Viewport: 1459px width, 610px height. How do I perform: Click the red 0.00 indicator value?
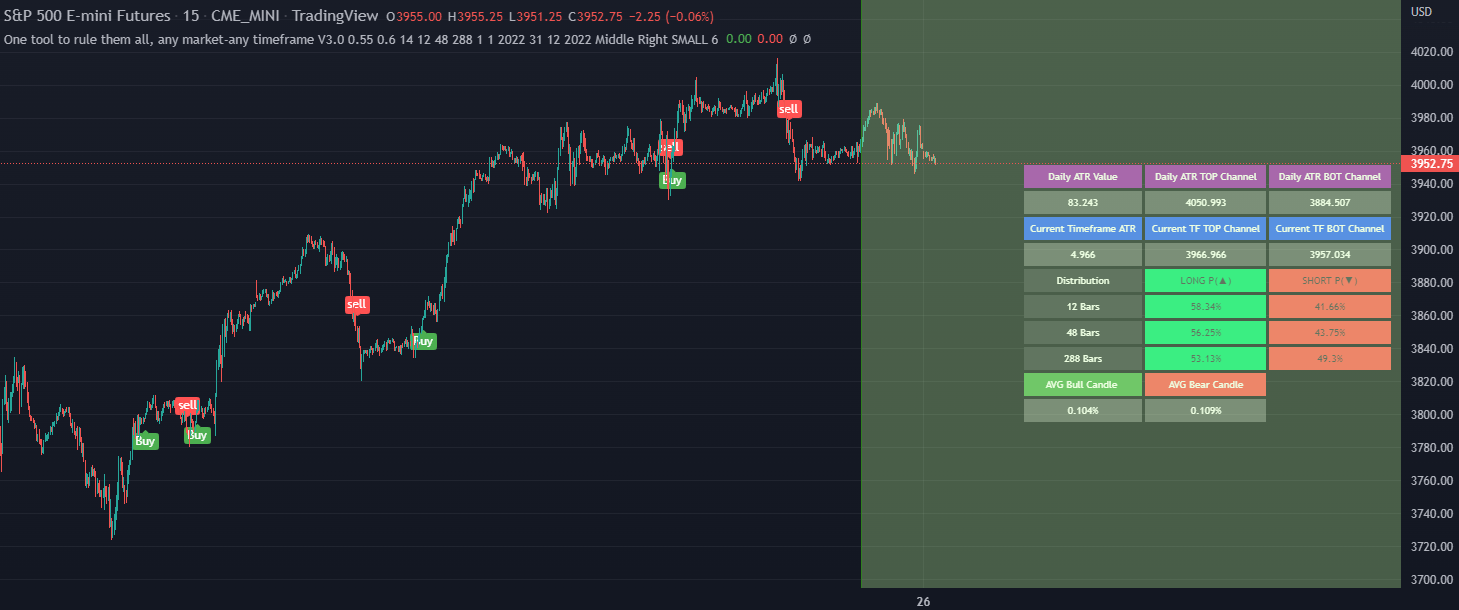(x=770, y=40)
